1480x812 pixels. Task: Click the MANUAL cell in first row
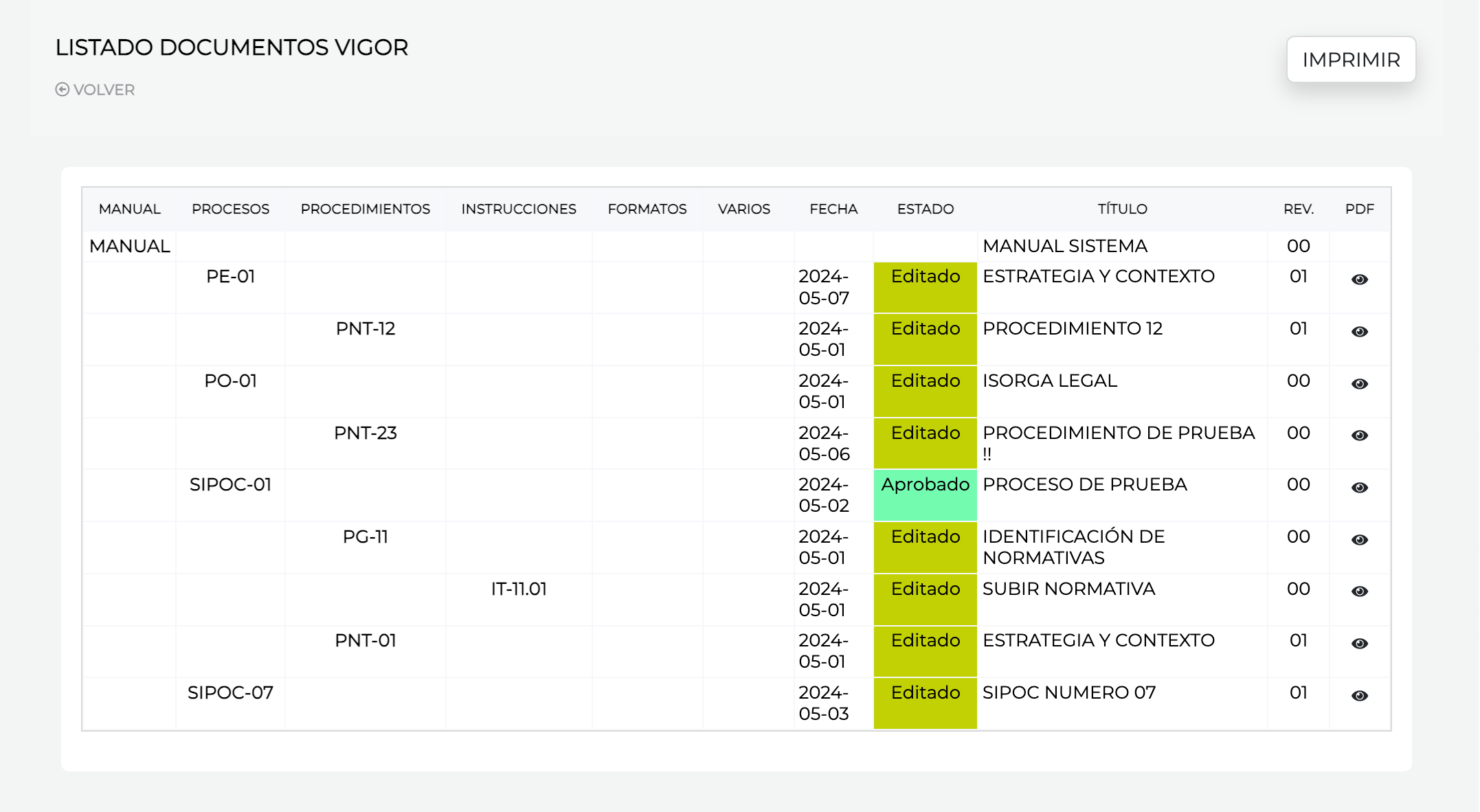click(129, 246)
